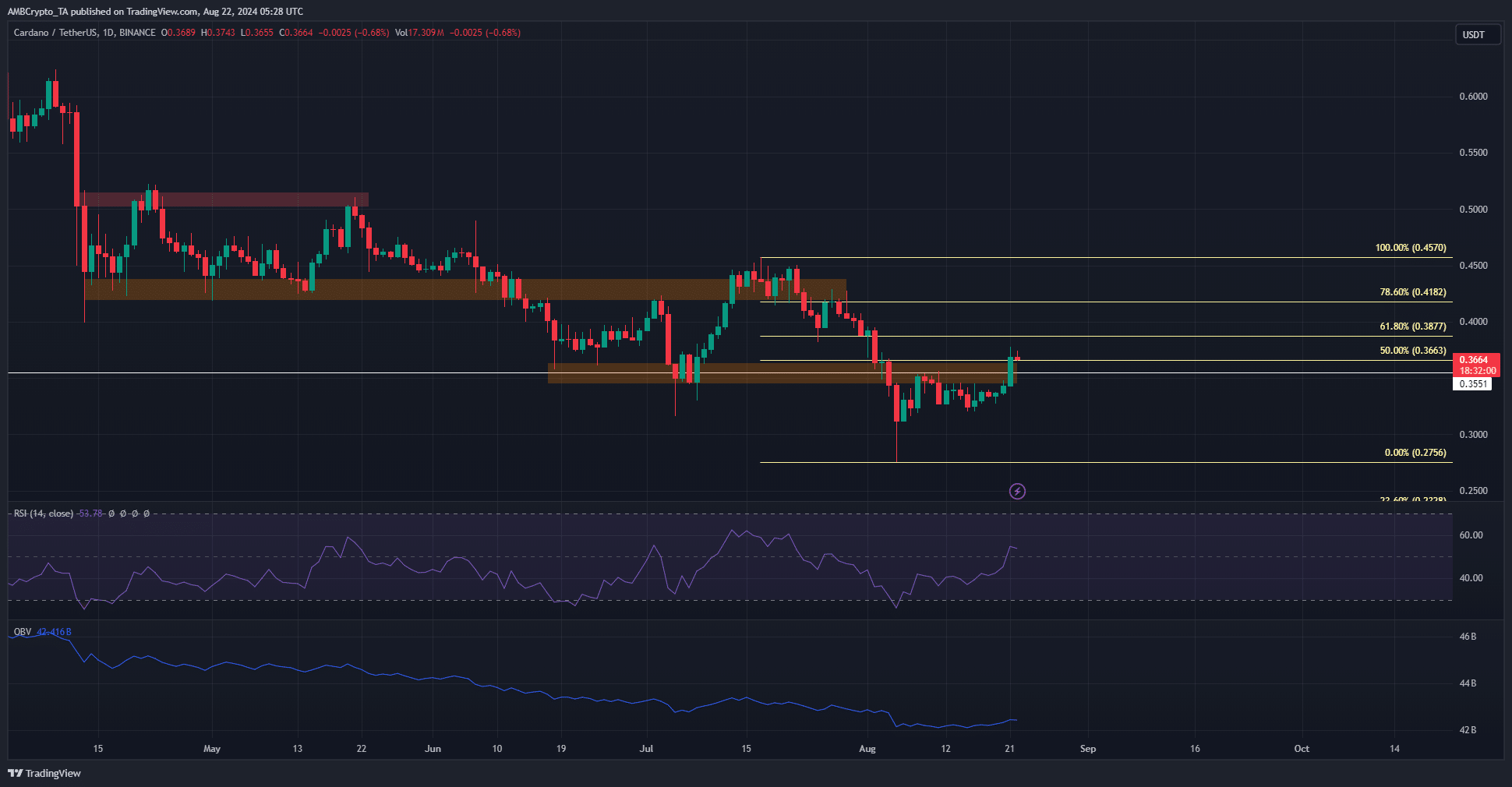The height and width of the screenshot is (787, 1512).
Task: Click 0.4000 on the price axis
Action: click(x=1473, y=322)
